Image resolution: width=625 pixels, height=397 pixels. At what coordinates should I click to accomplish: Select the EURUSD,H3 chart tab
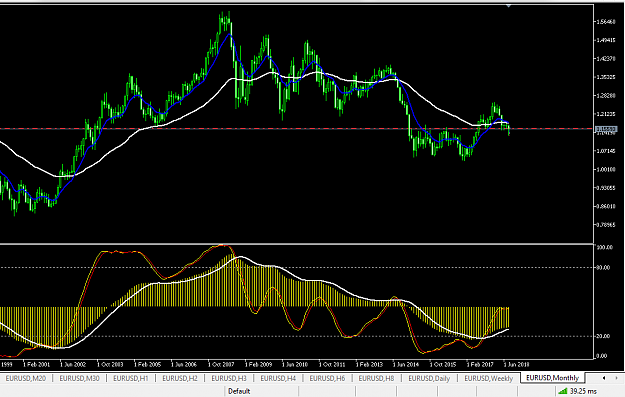pyautogui.click(x=229, y=378)
